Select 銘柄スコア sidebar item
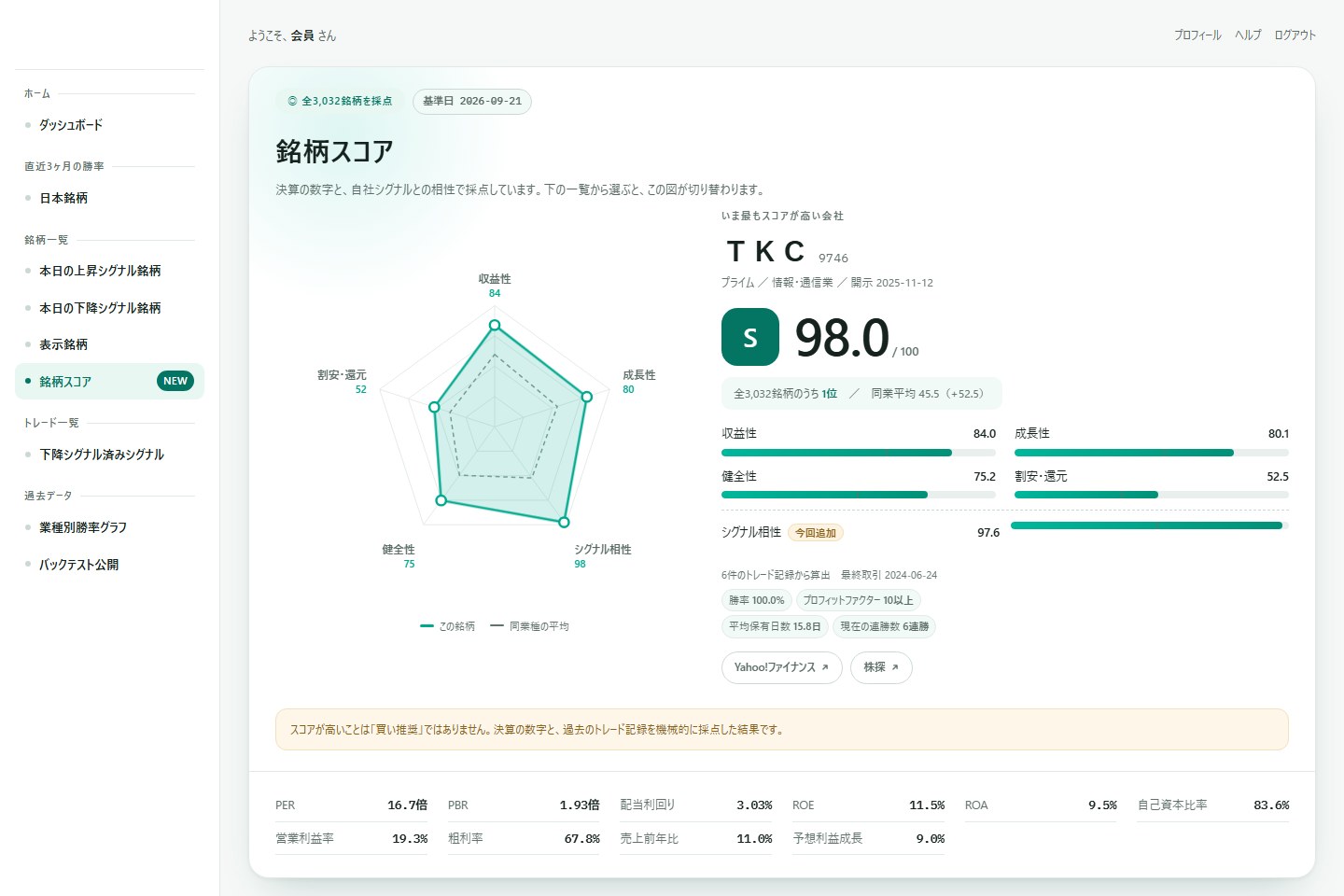This screenshot has height=896, width=1344. 109,382
